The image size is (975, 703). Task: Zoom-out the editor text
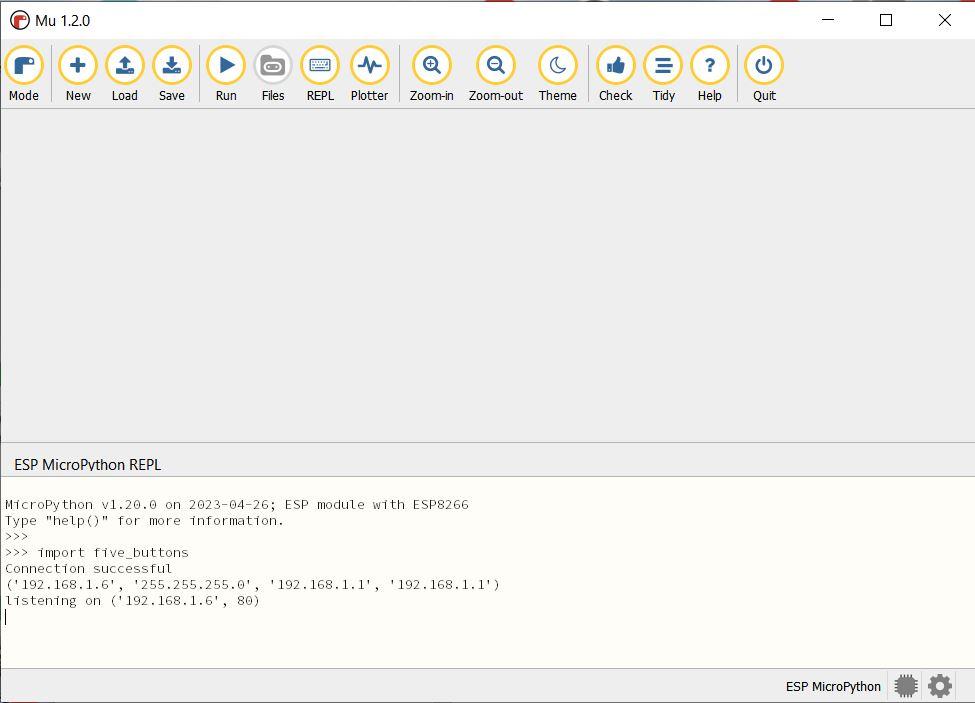click(x=496, y=74)
